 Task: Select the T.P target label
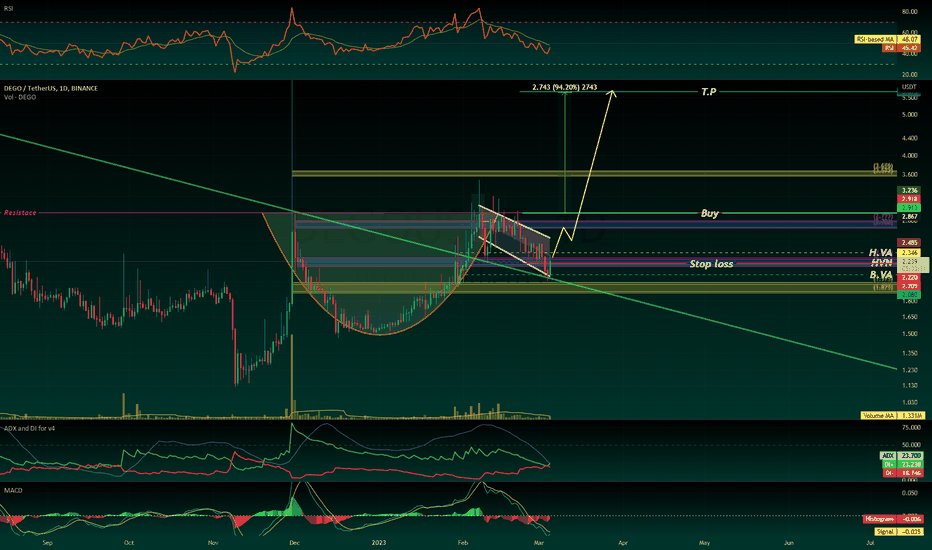point(709,92)
